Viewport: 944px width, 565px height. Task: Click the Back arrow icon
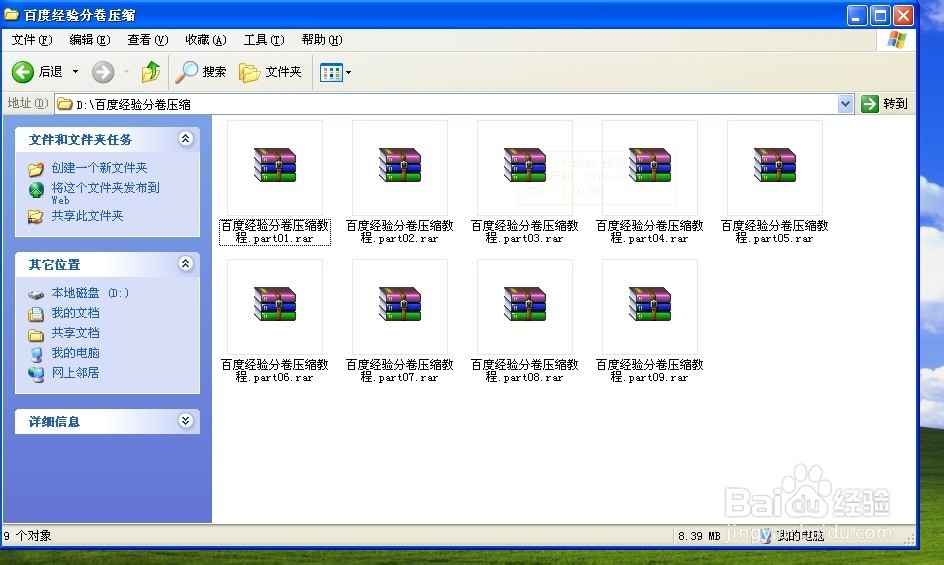[23, 72]
